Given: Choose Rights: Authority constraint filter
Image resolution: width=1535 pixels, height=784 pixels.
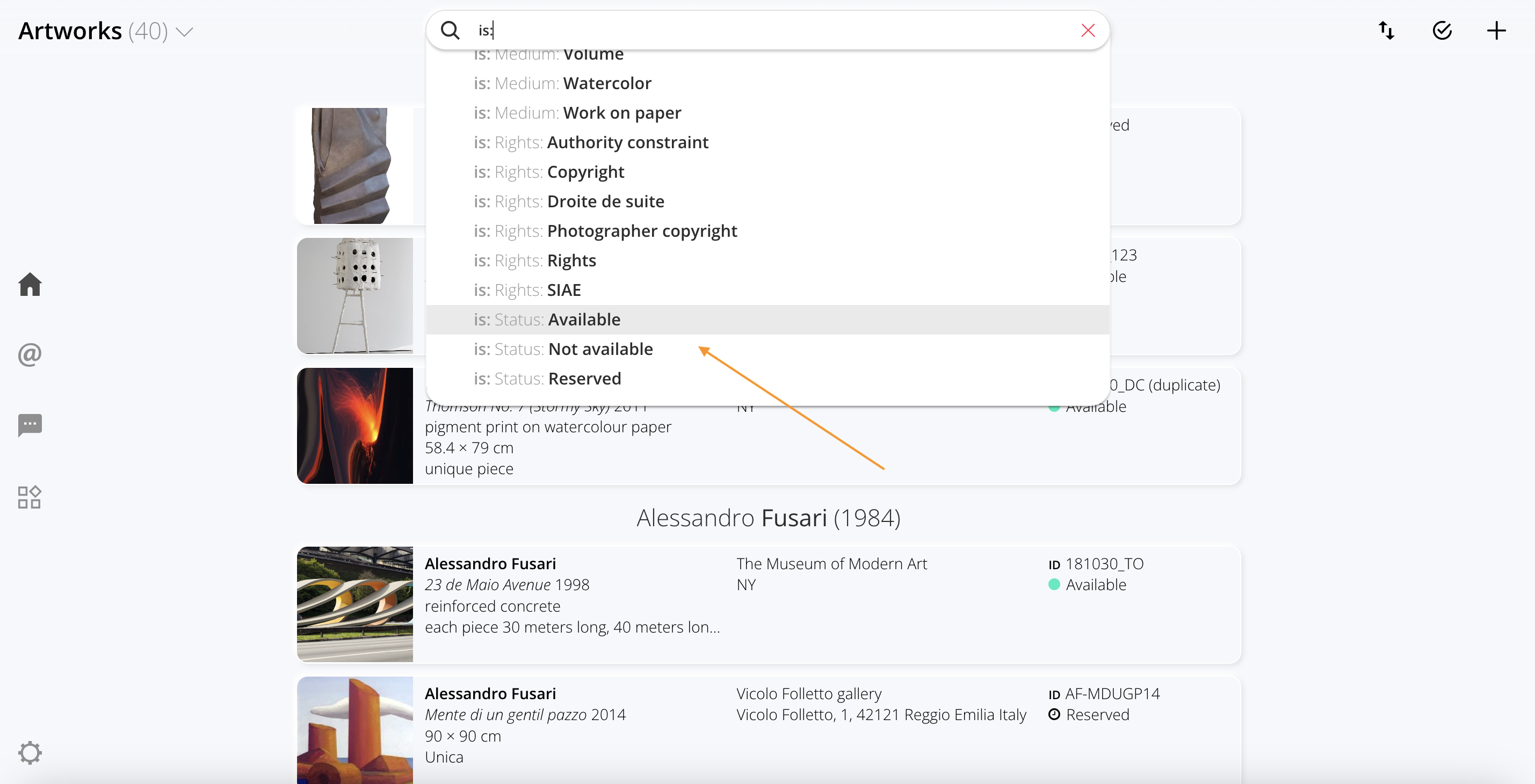Looking at the screenshot, I should [767, 142].
